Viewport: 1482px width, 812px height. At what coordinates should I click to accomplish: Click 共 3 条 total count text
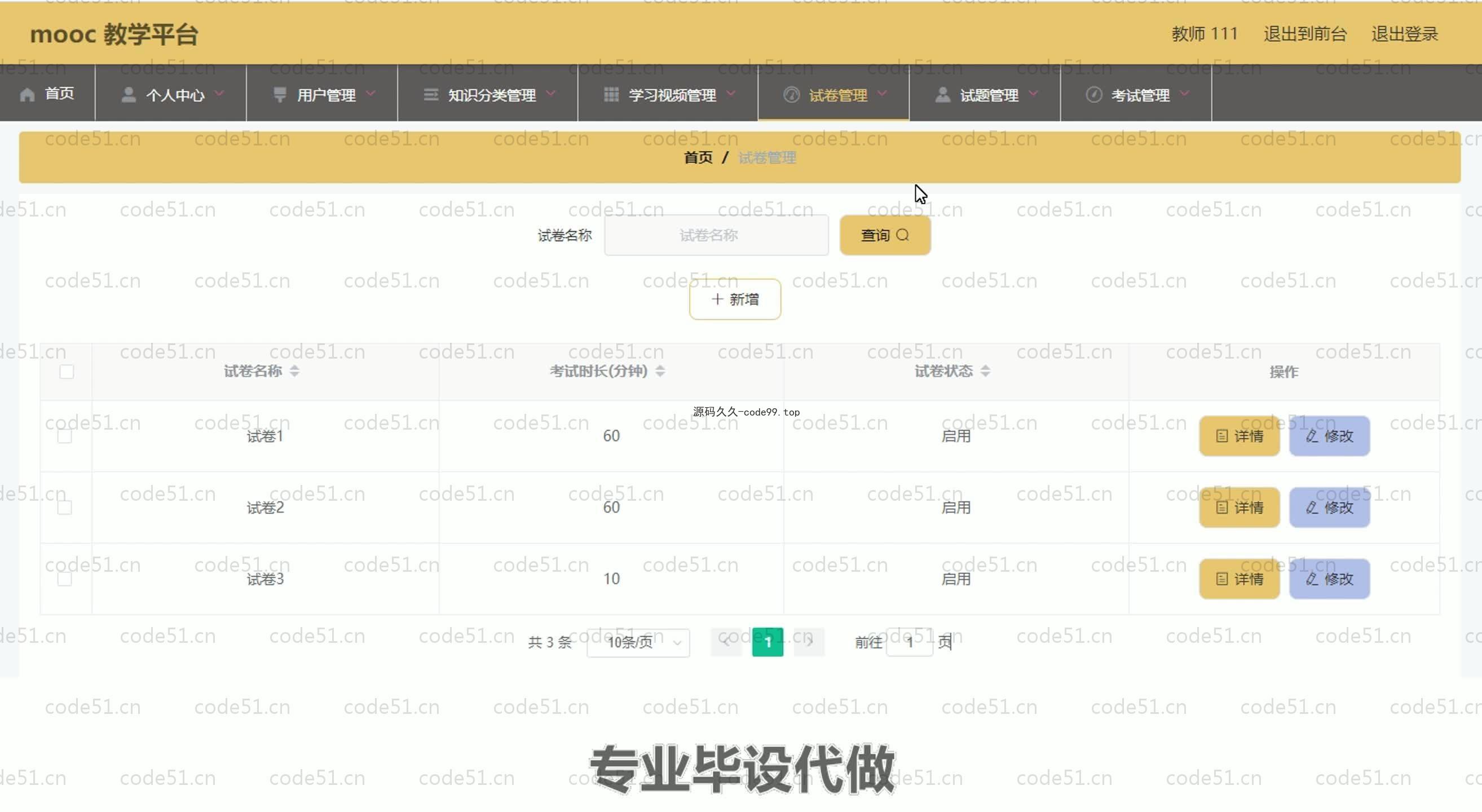549,642
